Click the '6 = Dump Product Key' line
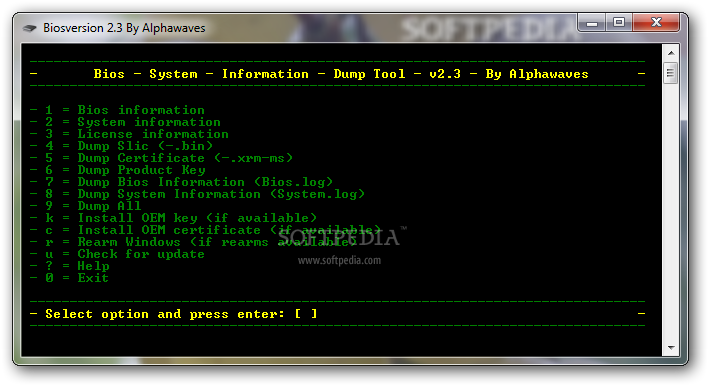Image resolution: width=709 pixels, height=386 pixels. point(118,170)
